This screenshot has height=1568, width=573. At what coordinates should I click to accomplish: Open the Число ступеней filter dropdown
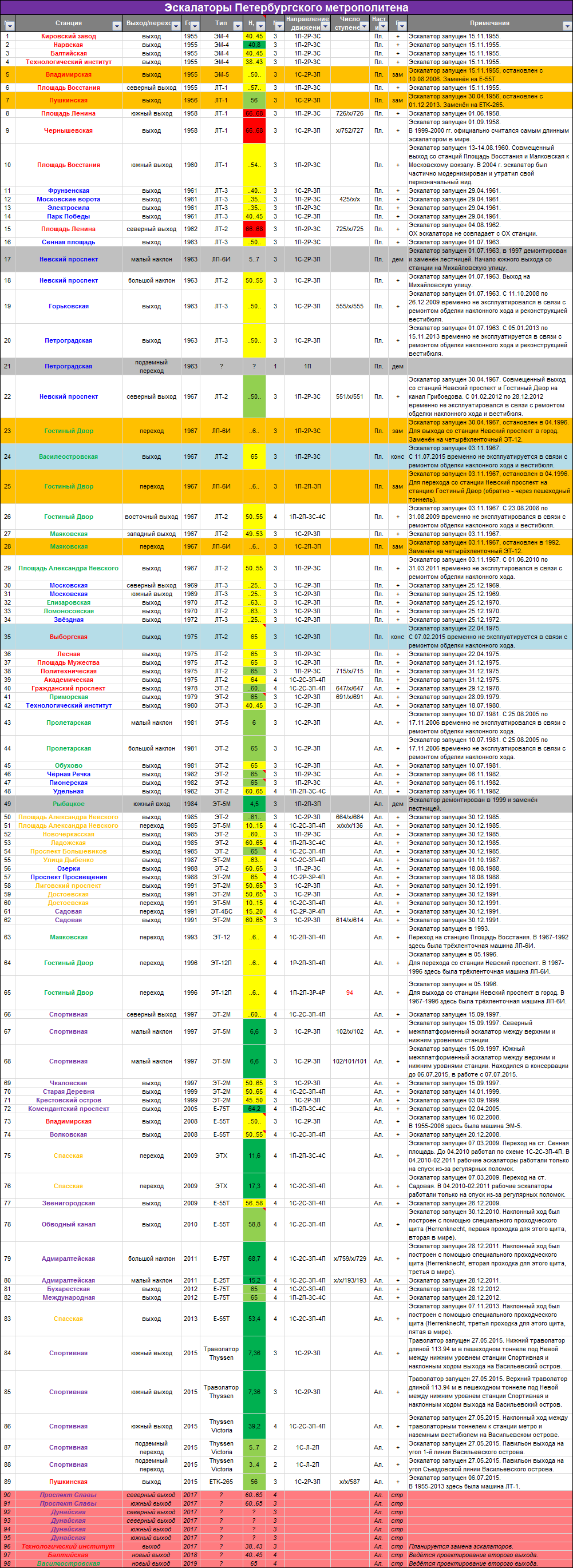coord(364,26)
